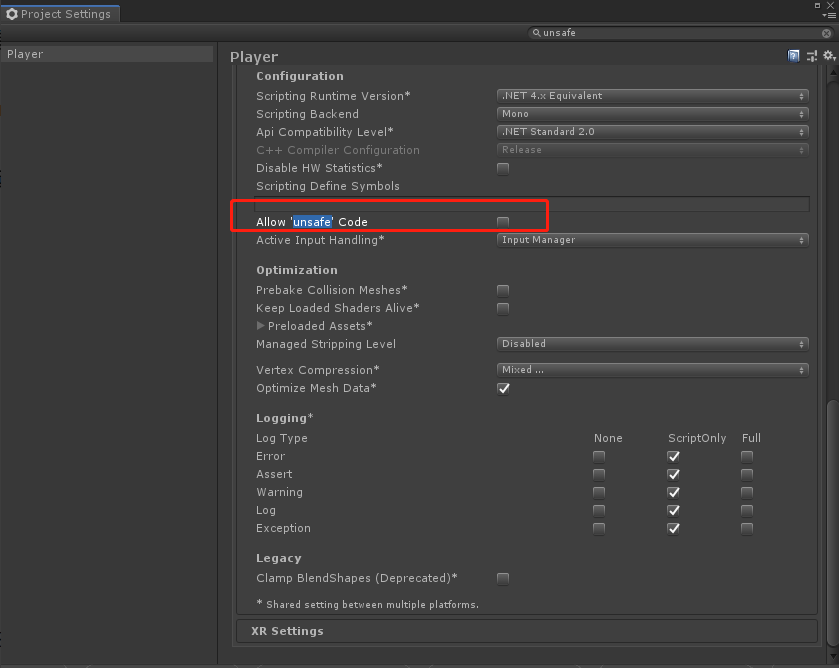Clear the unsafe search text
This screenshot has width=839, height=668.
(x=826, y=33)
